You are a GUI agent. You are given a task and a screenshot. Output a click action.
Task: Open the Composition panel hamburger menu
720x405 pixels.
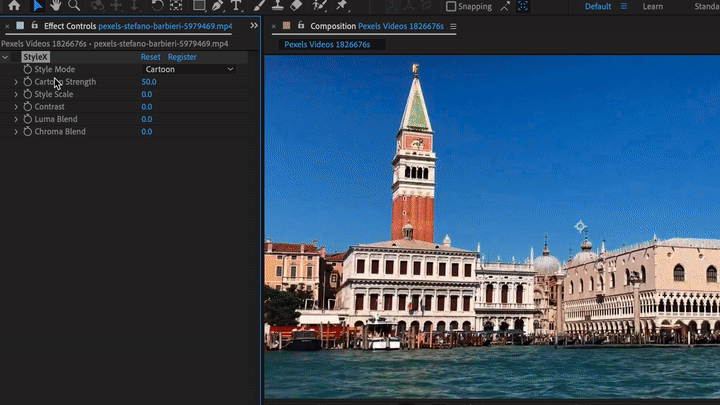tap(453, 27)
